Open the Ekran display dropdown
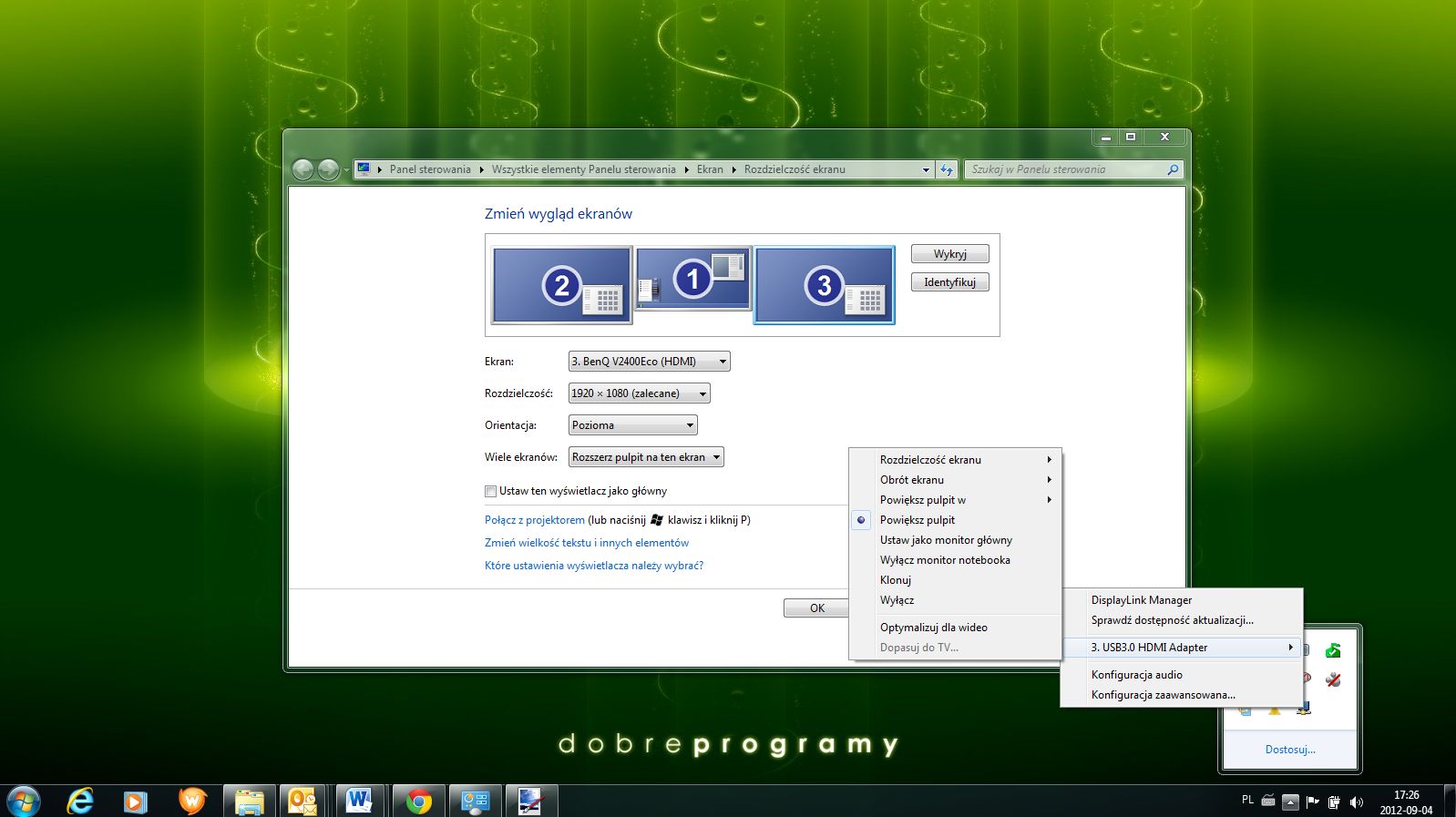Viewport: 1456px width, 817px height. pyautogui.click(x=649, y=362)
